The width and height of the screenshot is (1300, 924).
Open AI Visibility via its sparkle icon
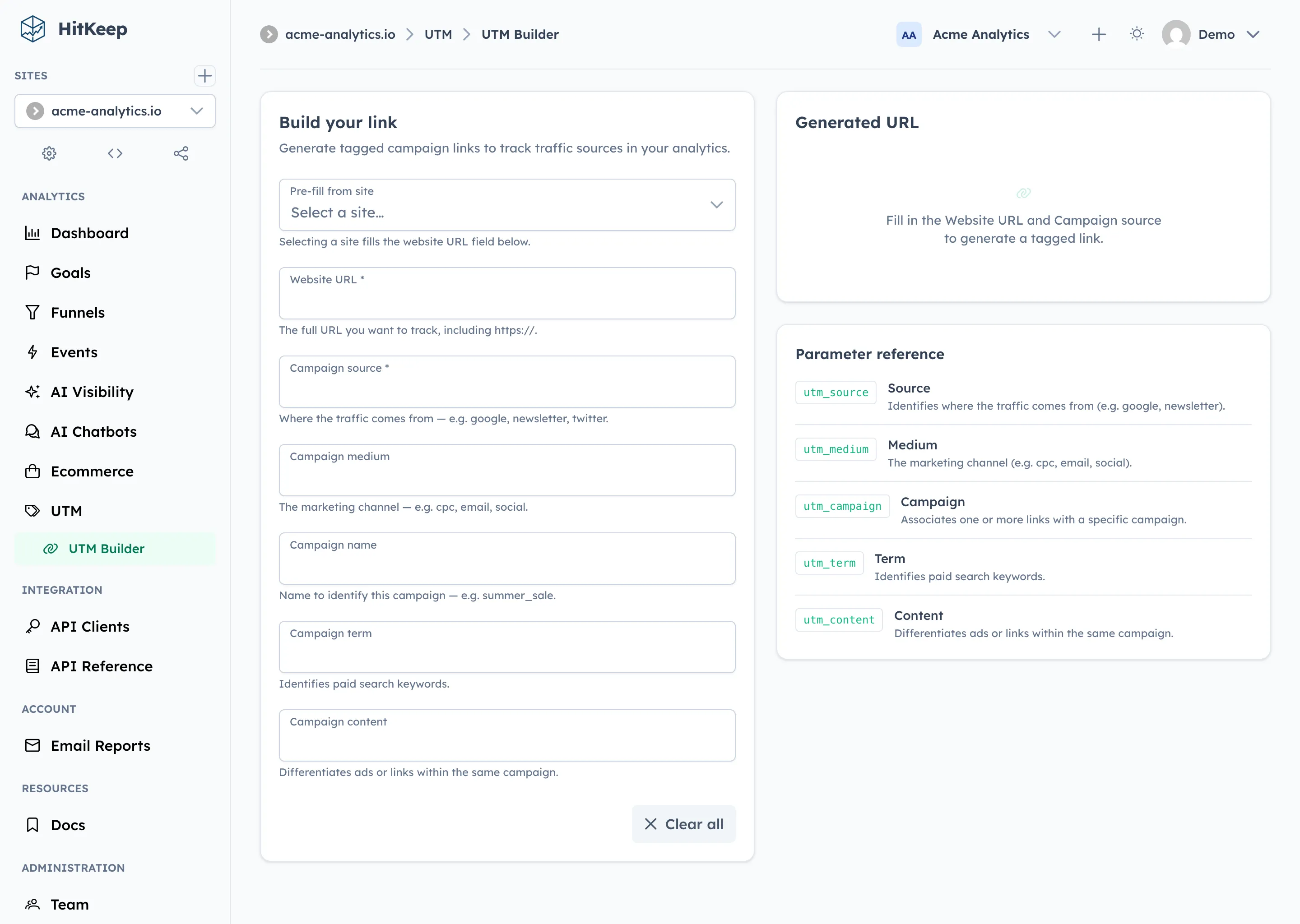pos(32,392)
